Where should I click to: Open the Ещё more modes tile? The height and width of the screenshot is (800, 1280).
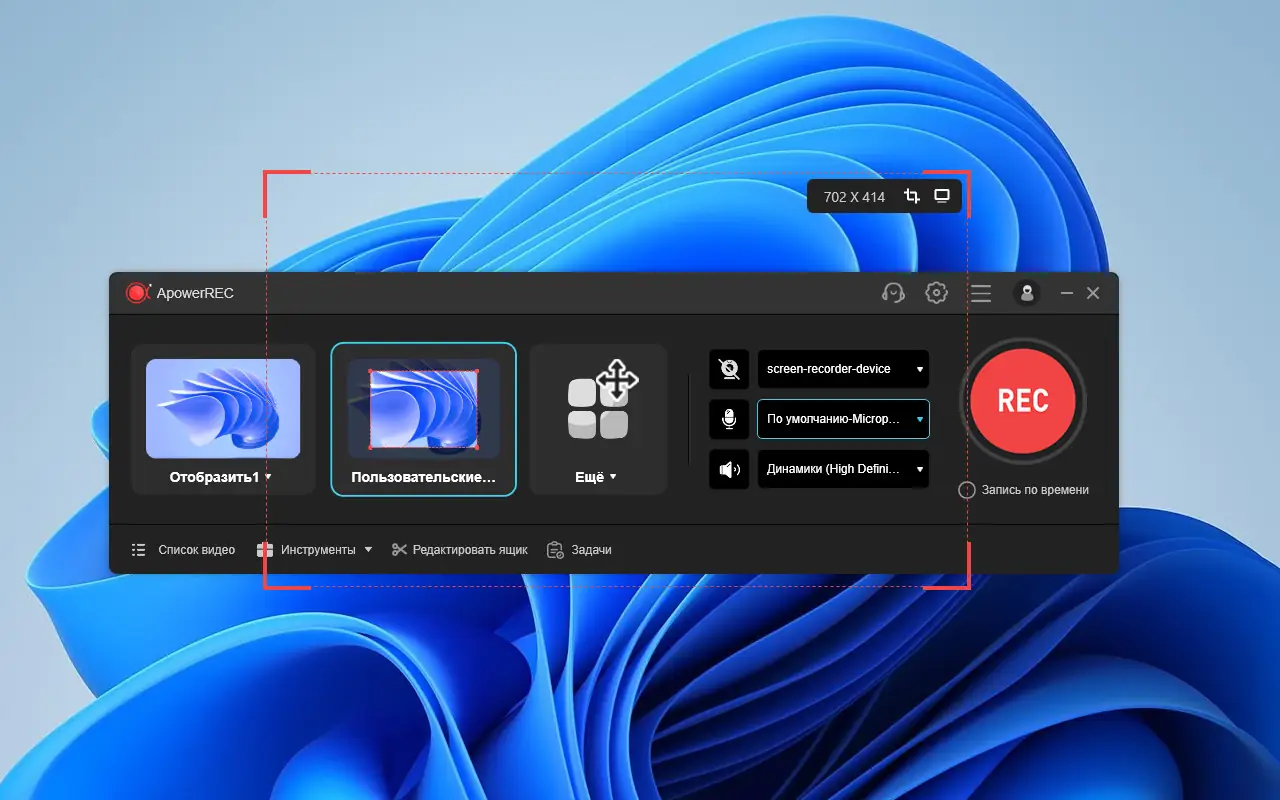point(598,420)
